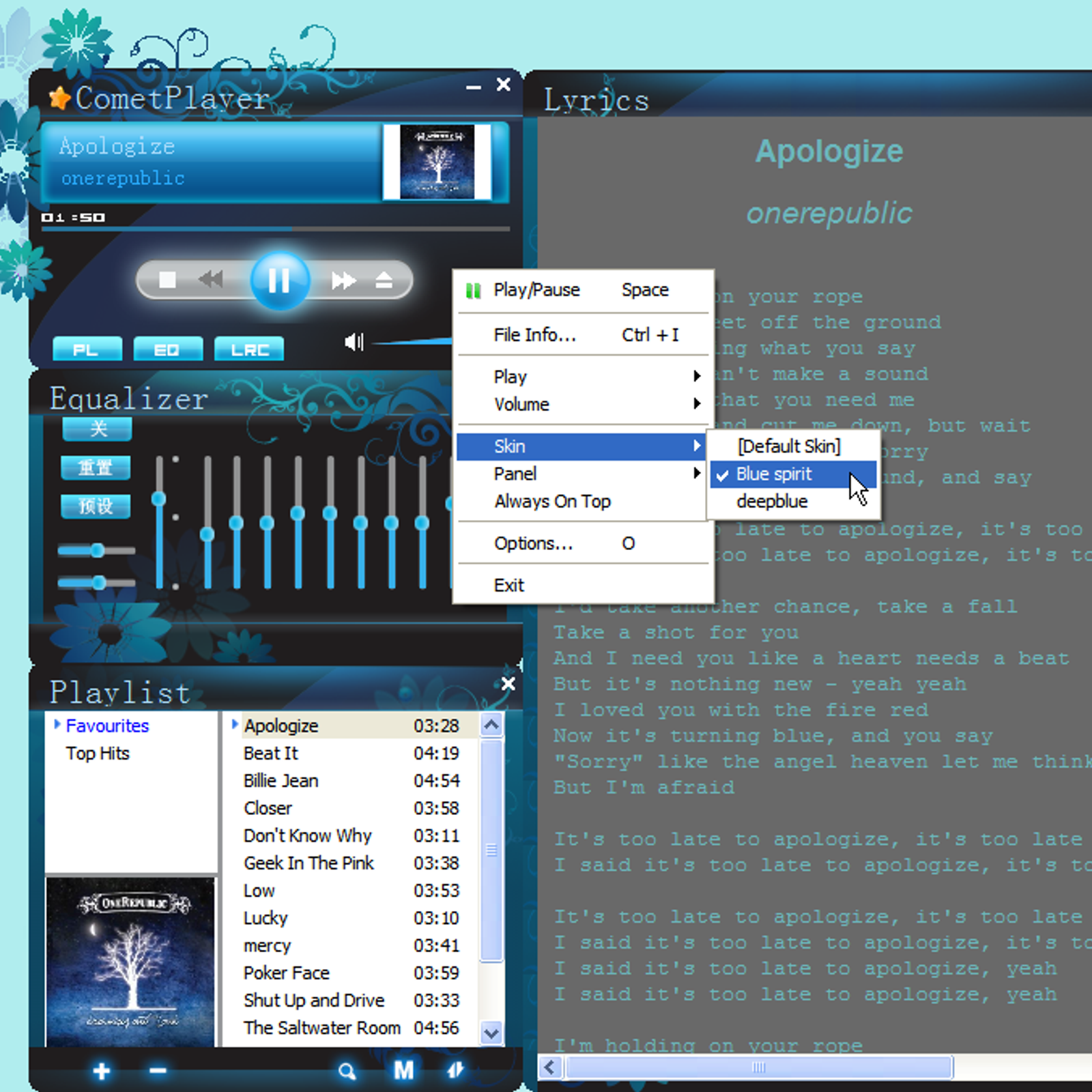This screenshot has width=1092, height=1092.
Task: Minimize the CometPlayer window
Action: (x=474, y=87)
